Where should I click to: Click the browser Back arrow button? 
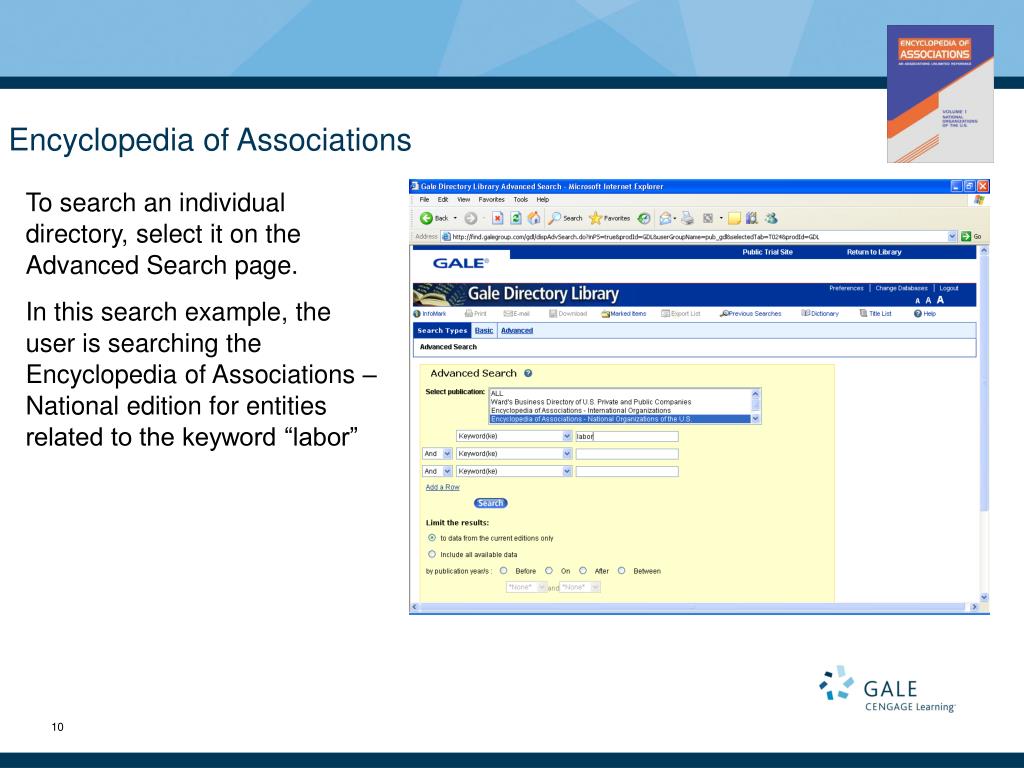pos(426,218)
